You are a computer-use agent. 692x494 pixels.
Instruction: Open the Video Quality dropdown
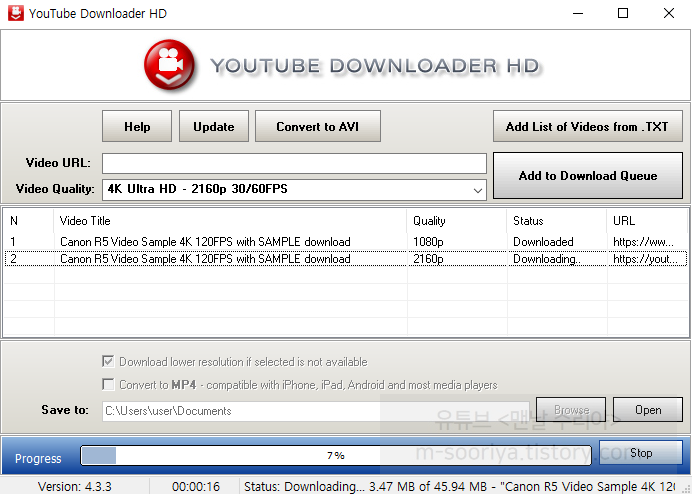click(x=294, y=189)
